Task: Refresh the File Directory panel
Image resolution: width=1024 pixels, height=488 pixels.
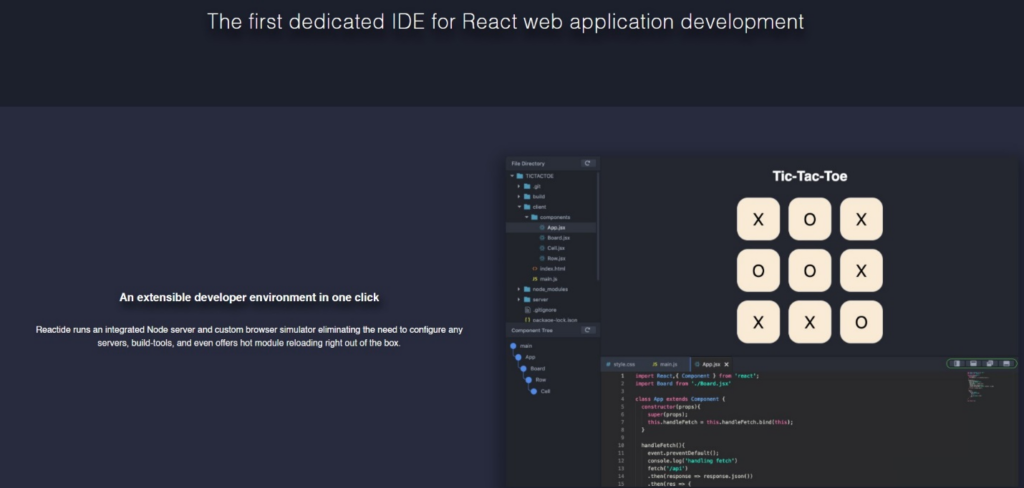Action: [x=587, y=163]
